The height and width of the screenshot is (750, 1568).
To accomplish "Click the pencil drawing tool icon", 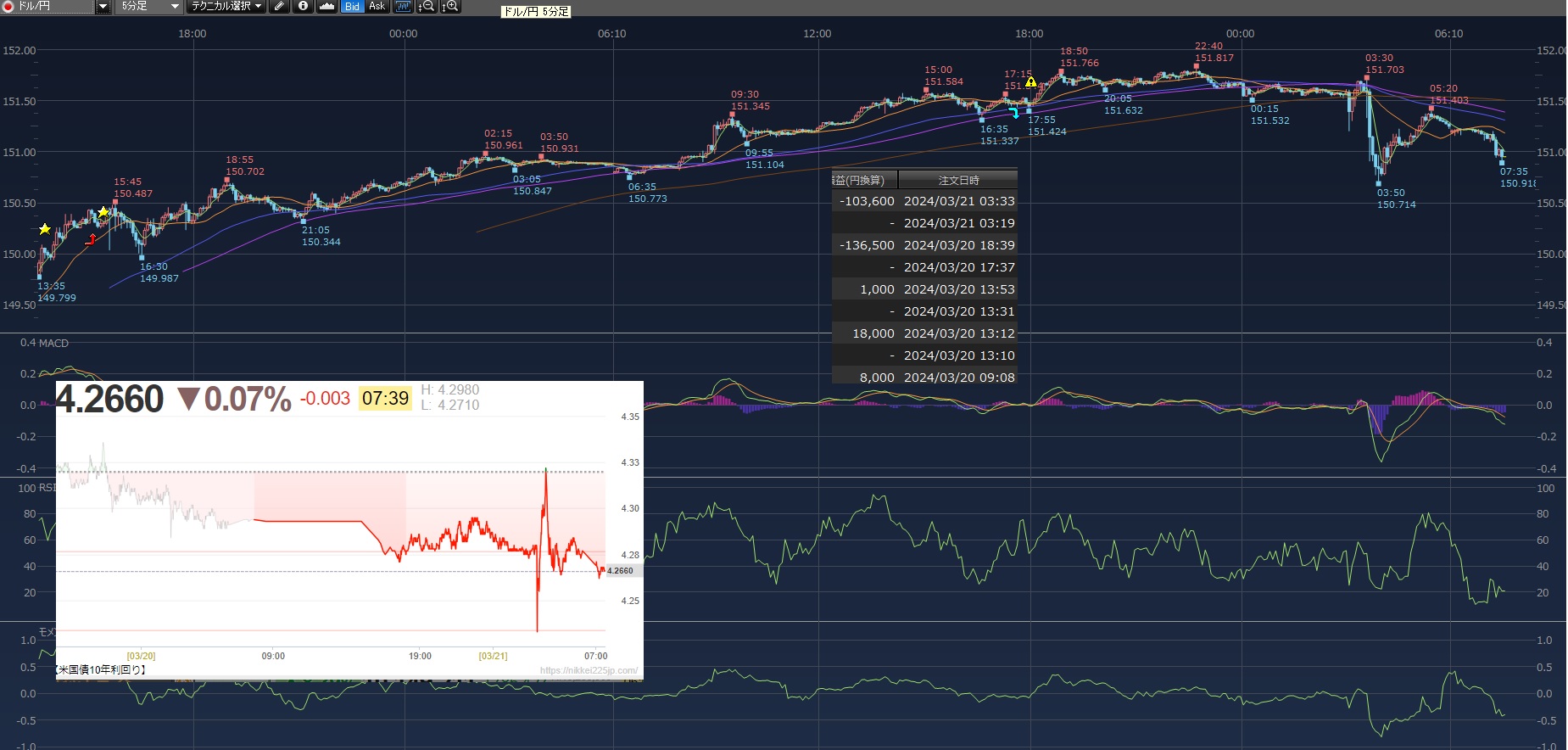I will point(279,6).
